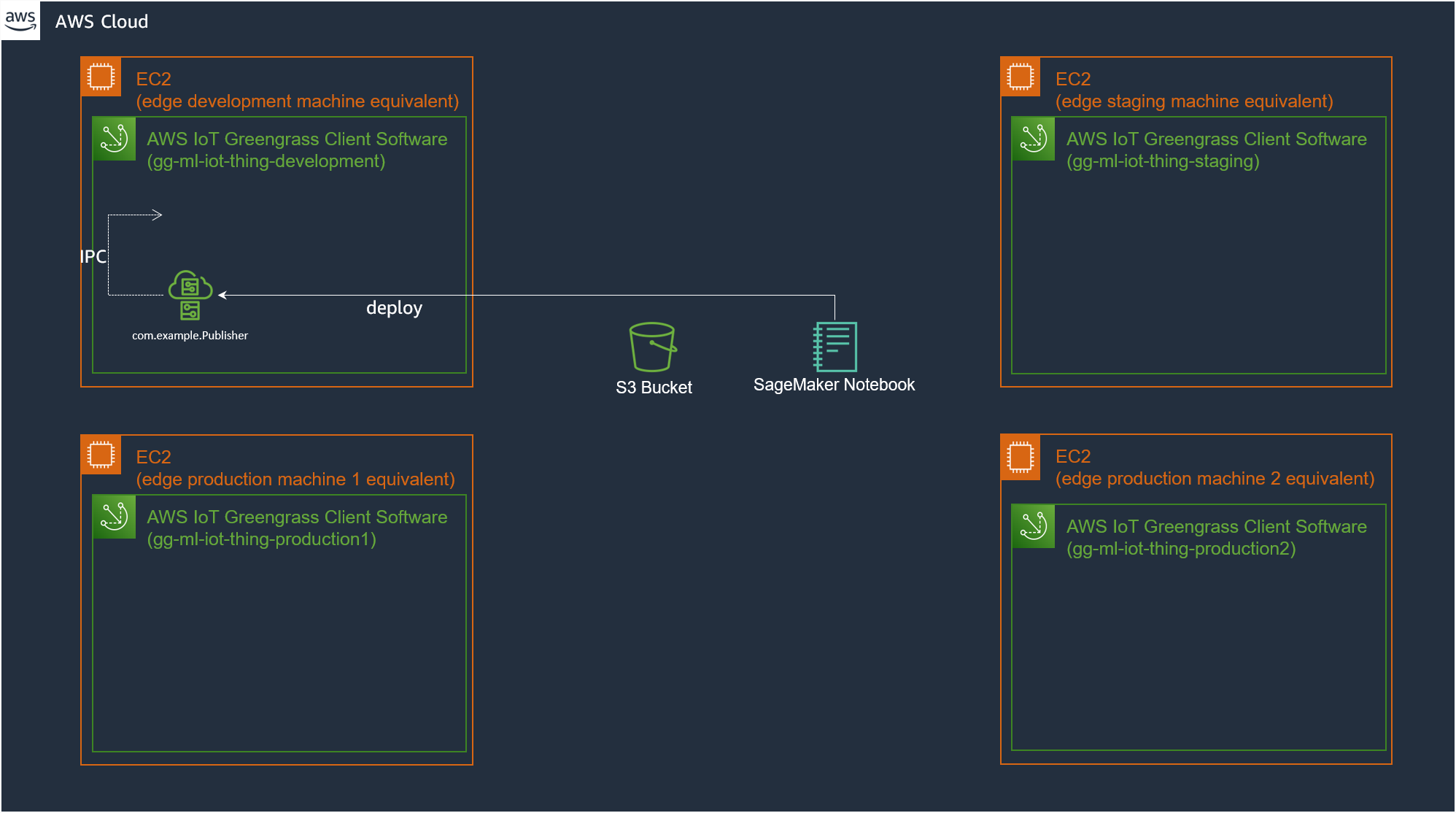Viewport: 1456px width, 813px height.
Task: Click Greengrass icon for gg-ml-iot-thing-staging
Action: pos(1034,139)
